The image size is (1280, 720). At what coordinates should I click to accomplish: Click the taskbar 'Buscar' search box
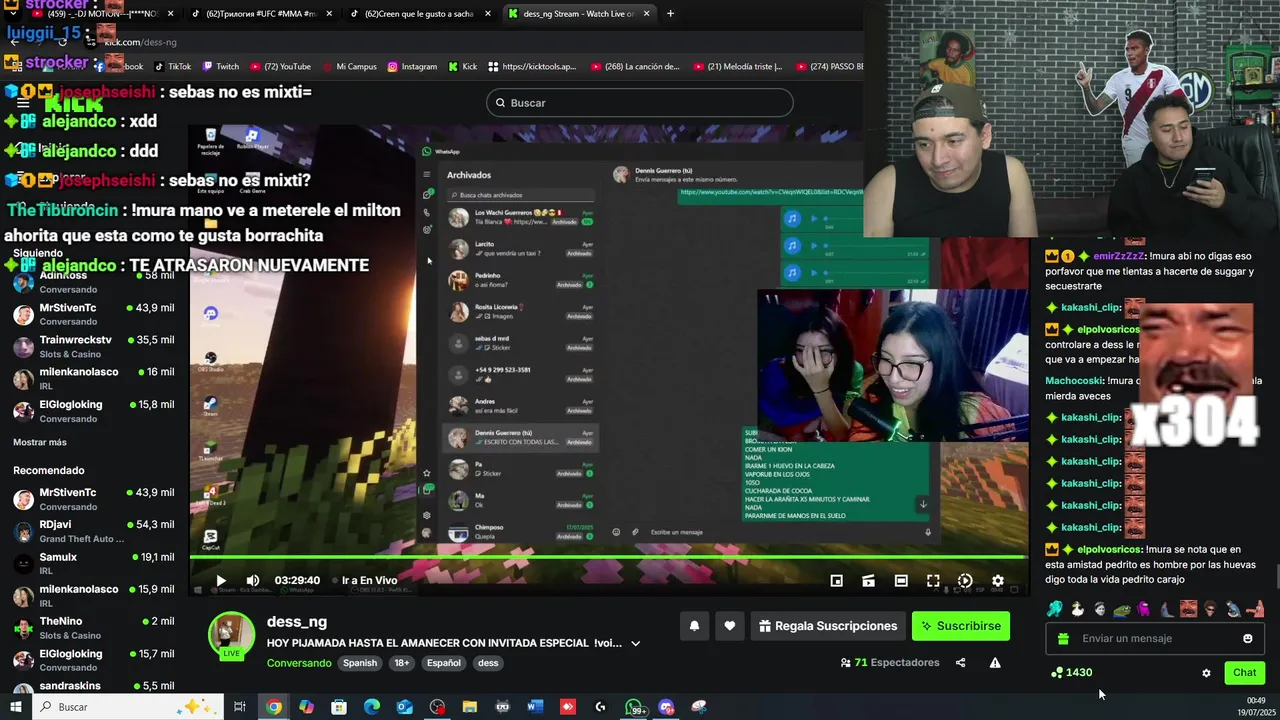coord(126,707)
